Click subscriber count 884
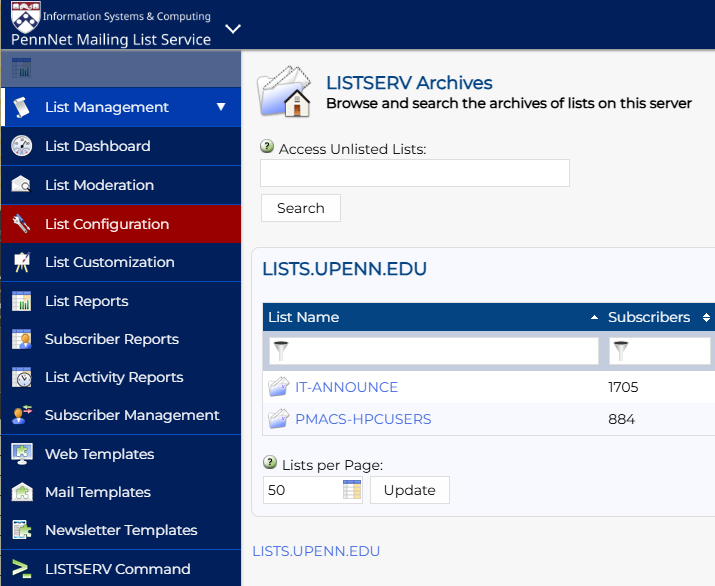The width and height of the screenshot is (715, 586). [x=621, y=419]
